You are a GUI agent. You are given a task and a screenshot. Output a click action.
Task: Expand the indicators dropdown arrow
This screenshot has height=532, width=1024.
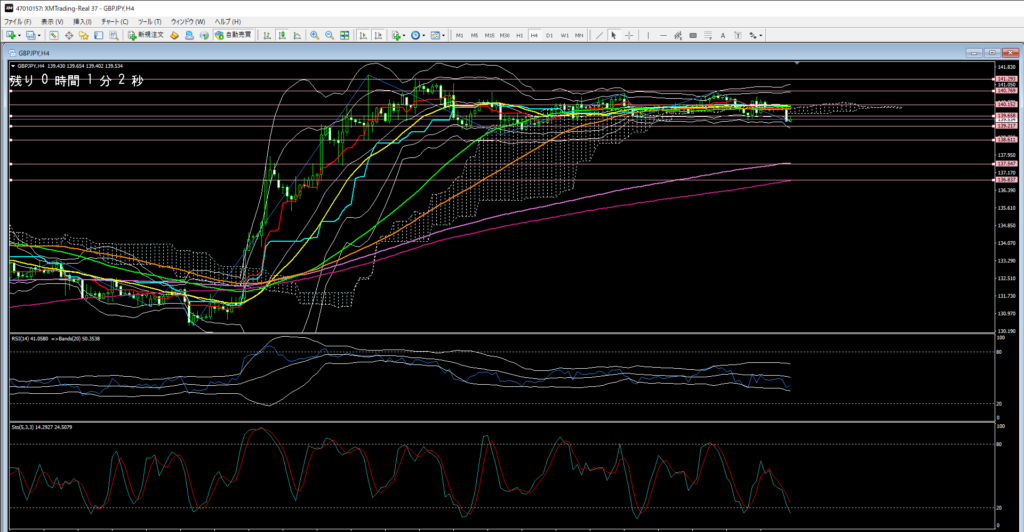[x=404, y=35]
